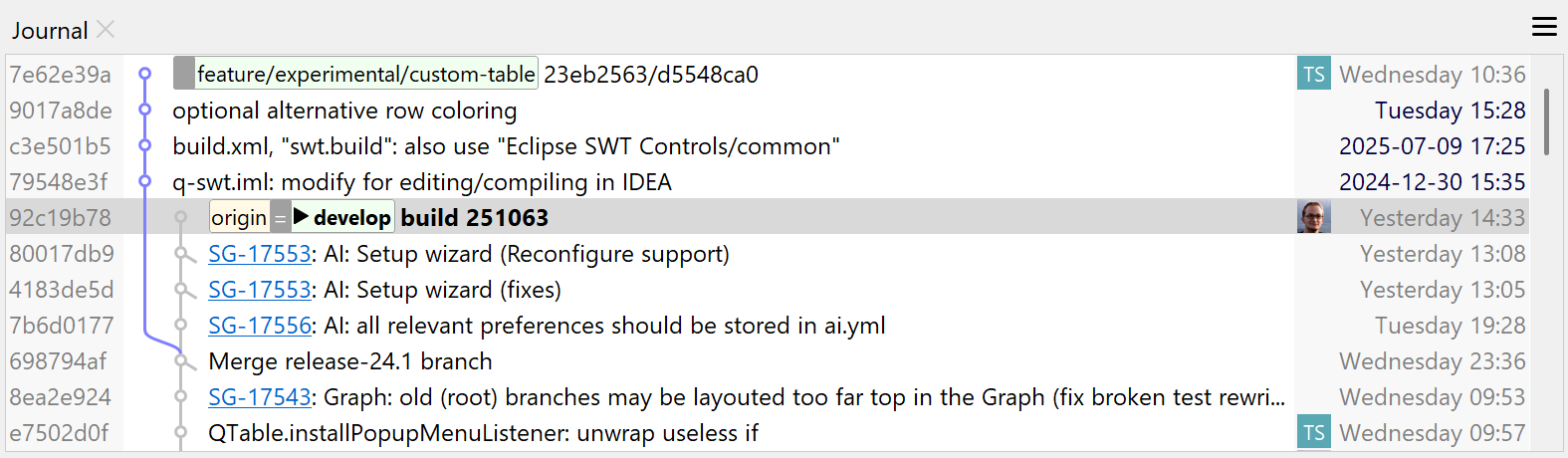1568x458 pixels.
Task: Click graph node of commit 9017a8de
Action: pos(144,110)
